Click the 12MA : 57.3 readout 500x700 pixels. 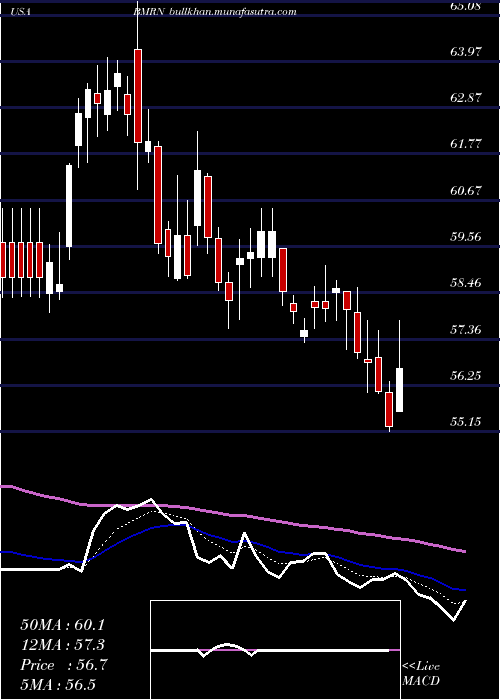coord(62,645)
